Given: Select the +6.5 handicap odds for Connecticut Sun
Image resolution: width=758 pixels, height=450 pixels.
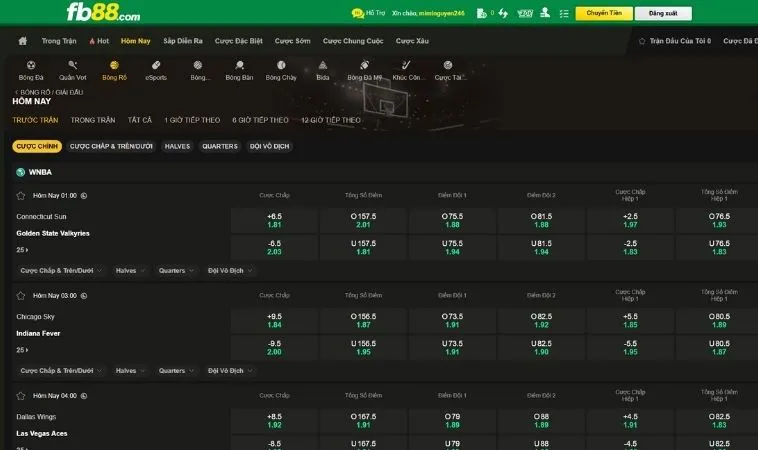Looking at the screenshot, I should 275,220.
